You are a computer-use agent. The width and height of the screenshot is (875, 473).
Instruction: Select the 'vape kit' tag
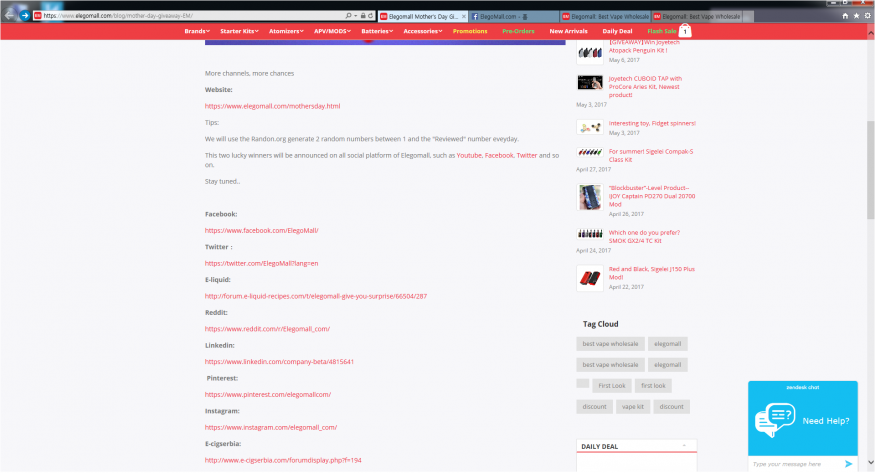(633, 407)
